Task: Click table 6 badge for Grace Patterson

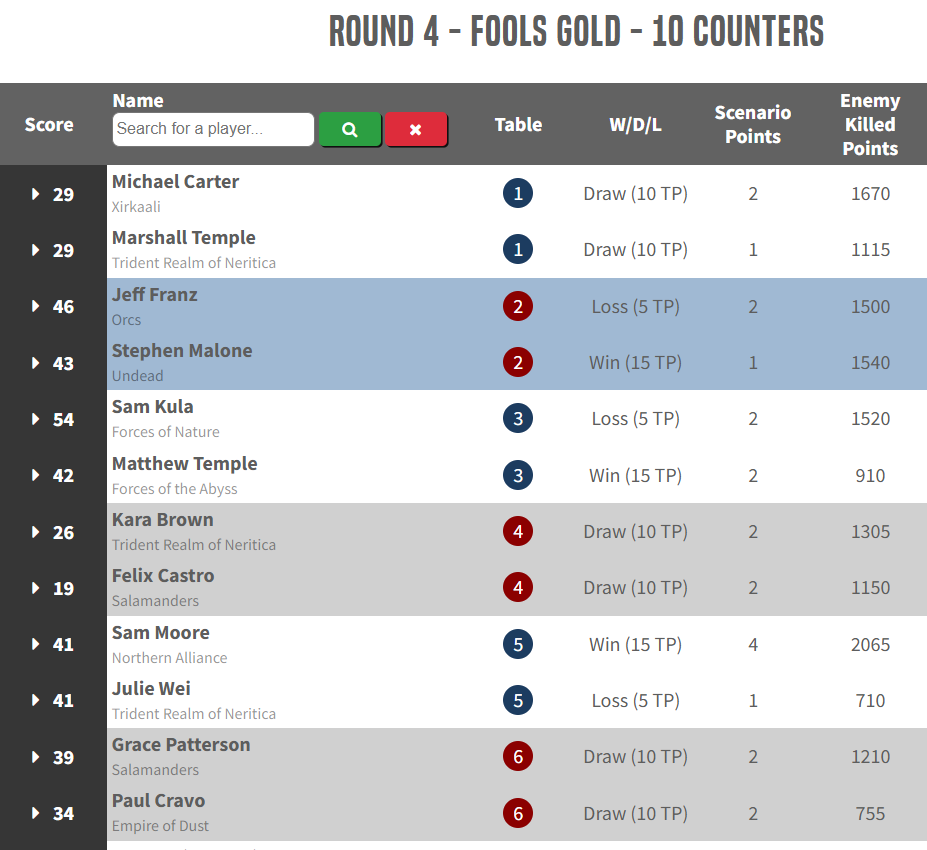Action: click(x=518, y=757)
